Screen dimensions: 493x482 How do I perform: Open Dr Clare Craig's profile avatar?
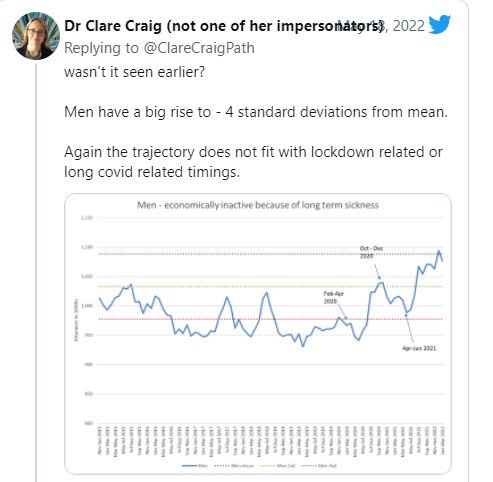click(36, 36)
